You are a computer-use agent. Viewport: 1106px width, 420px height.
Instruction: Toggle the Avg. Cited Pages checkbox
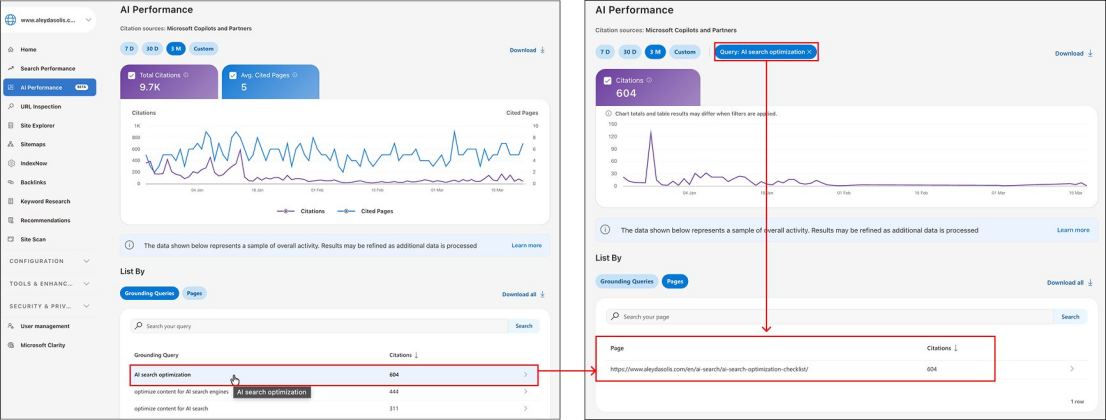pyautogui.click(x=233, y=75)
